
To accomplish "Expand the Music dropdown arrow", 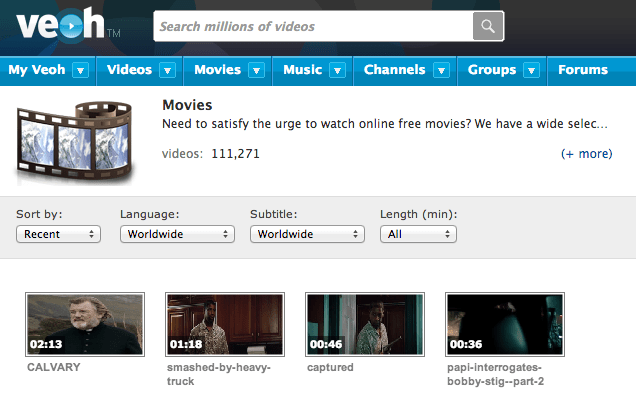I will (337, 71).
